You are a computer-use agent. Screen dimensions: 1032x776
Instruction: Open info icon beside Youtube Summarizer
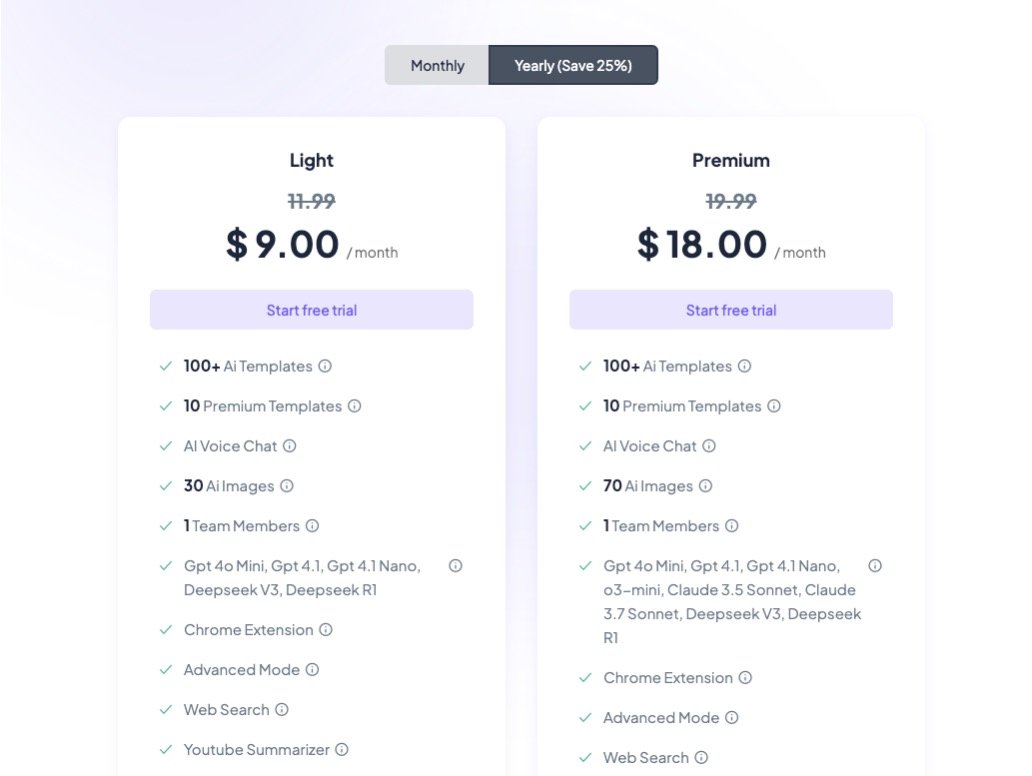point(342,749)
